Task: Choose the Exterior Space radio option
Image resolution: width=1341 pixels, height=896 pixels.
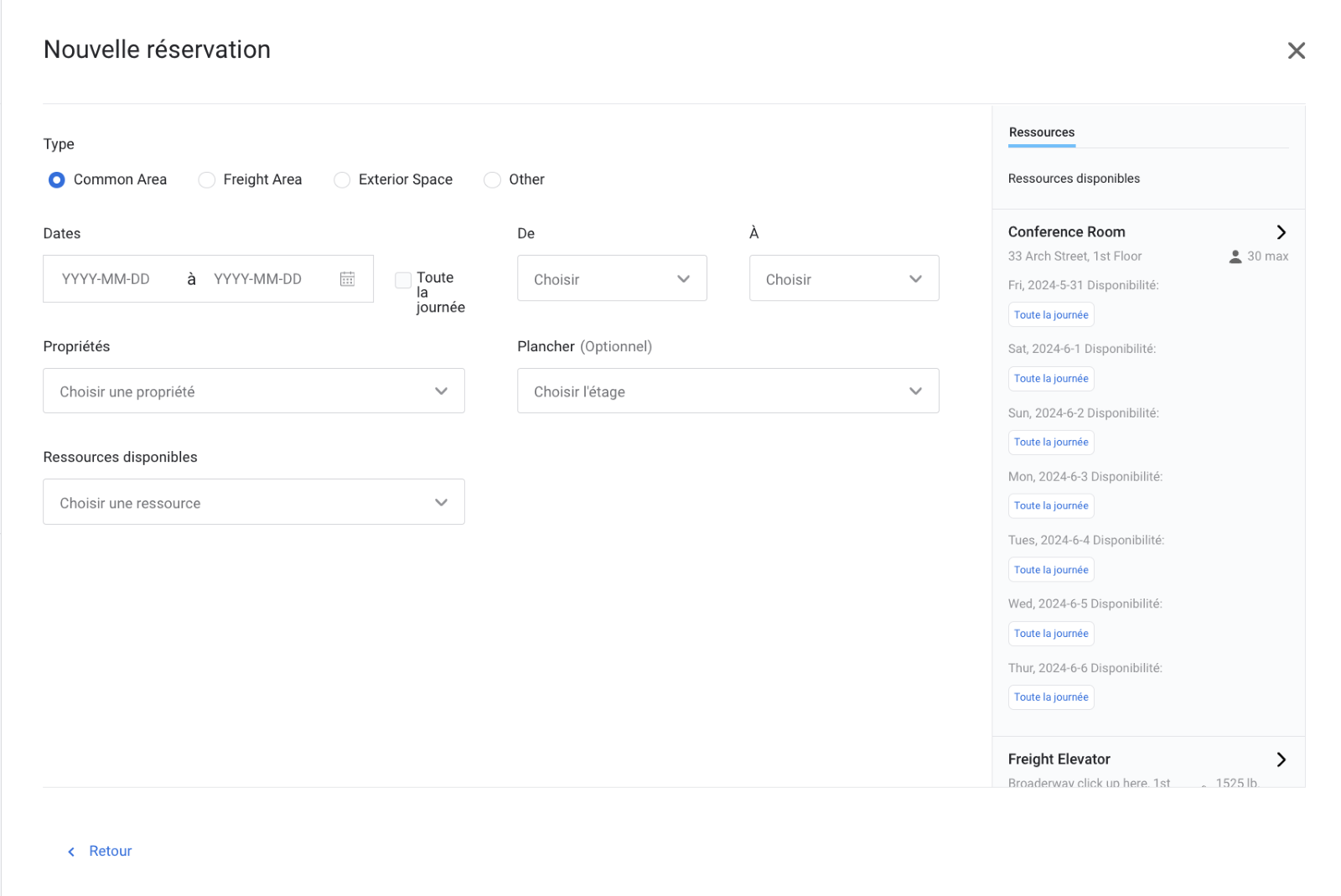Action: 342,180
